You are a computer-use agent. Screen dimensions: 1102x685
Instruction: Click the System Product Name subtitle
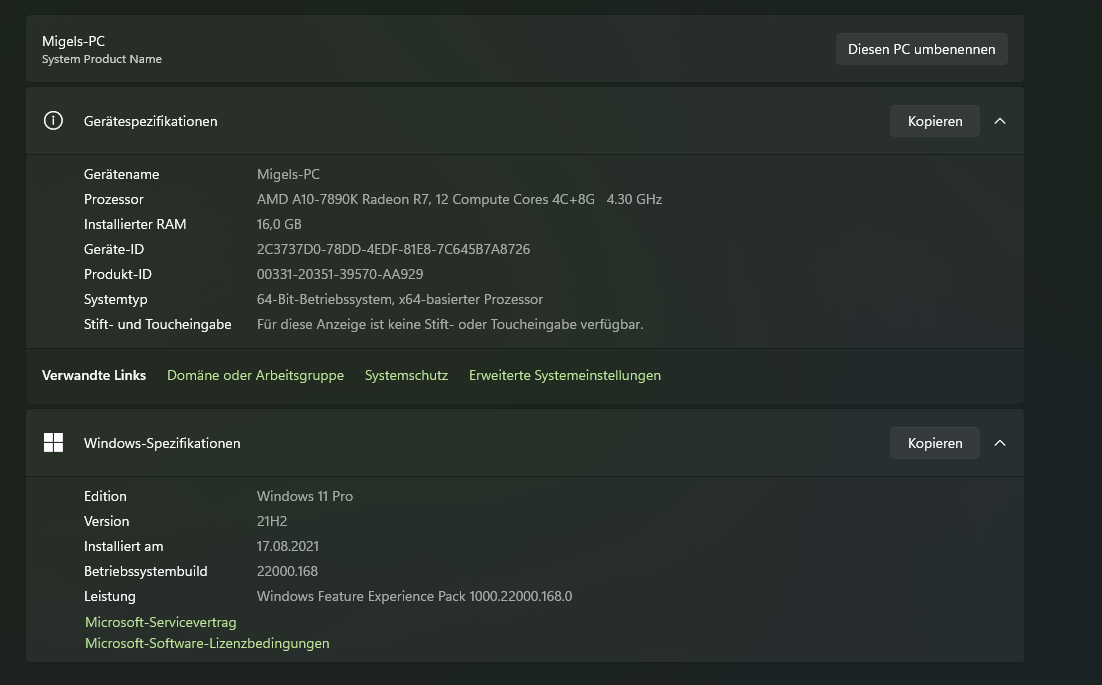[101, 59]
